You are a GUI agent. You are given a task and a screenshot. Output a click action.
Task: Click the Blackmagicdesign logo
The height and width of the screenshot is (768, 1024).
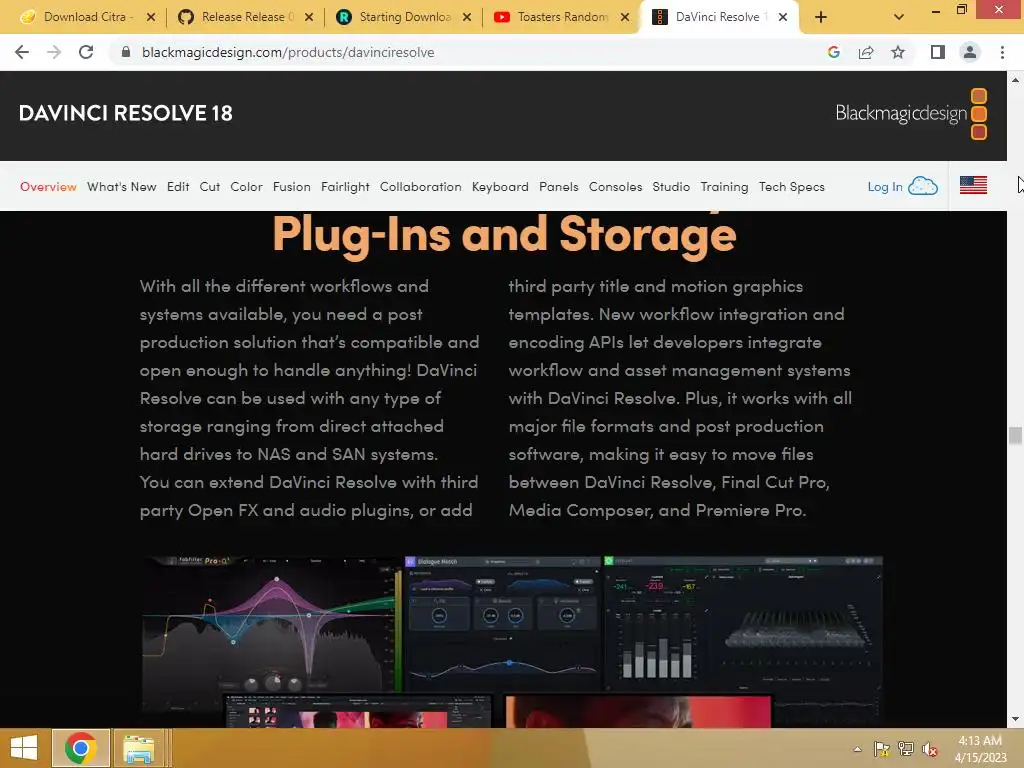911,114
